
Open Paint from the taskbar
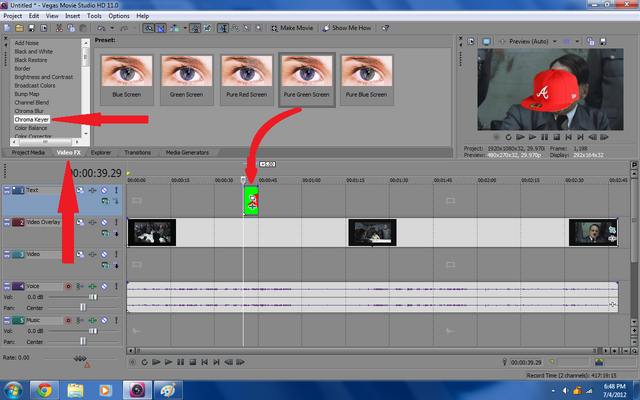click(x=168, y=390)
